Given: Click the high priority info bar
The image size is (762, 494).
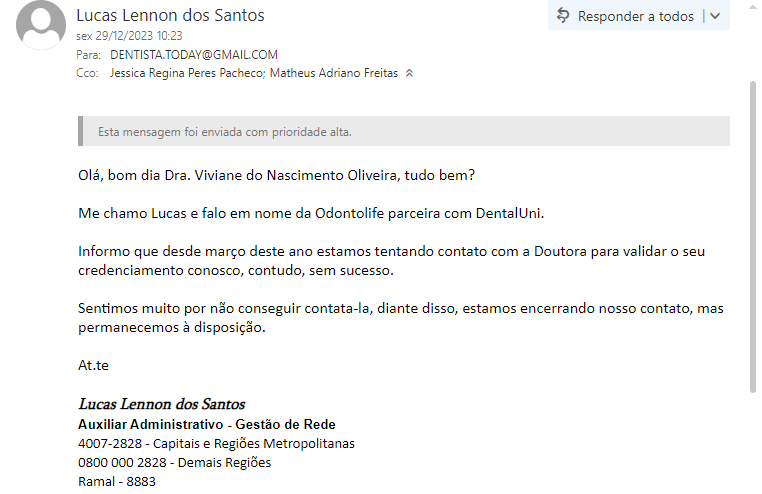Looking at the screenshot, I should 403,131.
